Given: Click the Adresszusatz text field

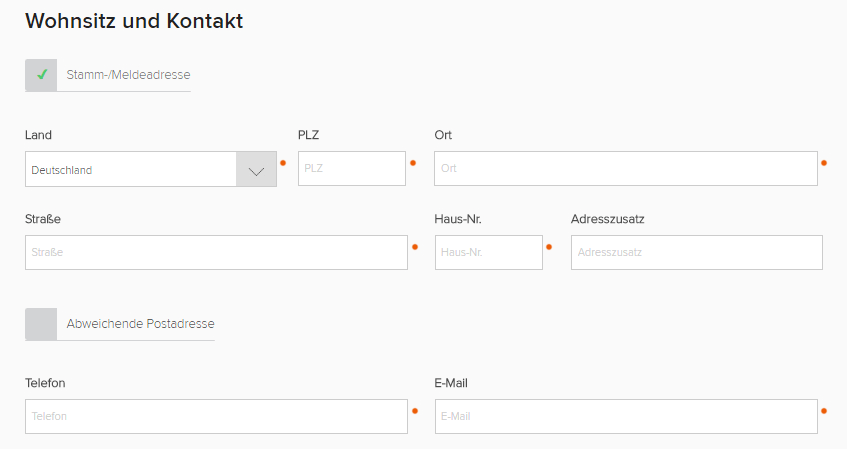Looking at the screenshot, I should (696, 253).
